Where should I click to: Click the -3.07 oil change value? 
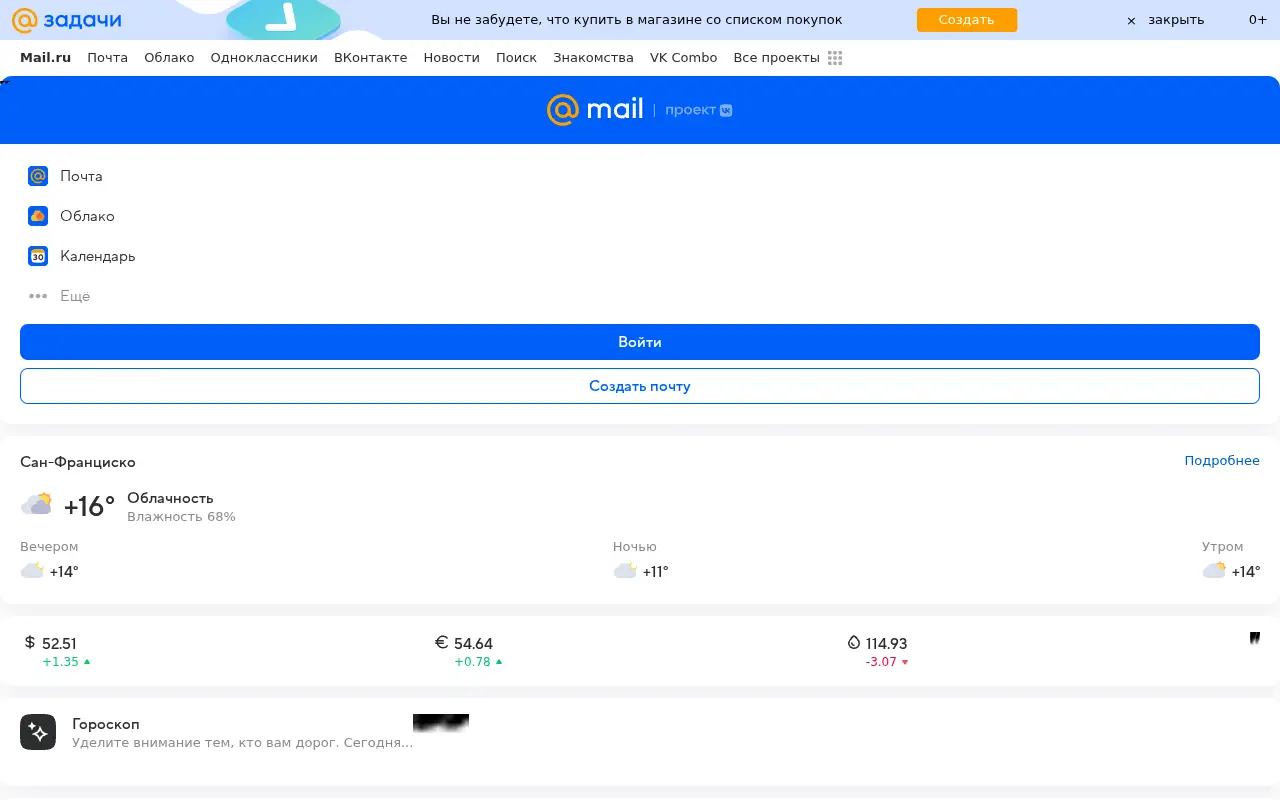[x=881, y=662]
